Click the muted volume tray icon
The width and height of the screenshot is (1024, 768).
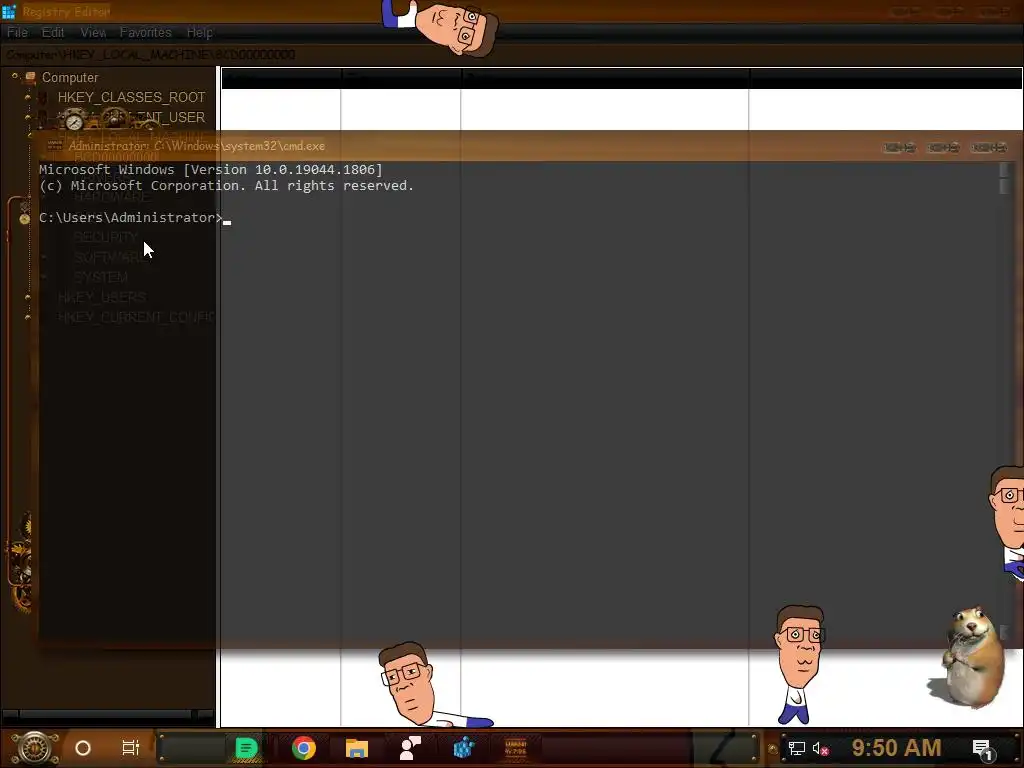[x=820, y=748]
